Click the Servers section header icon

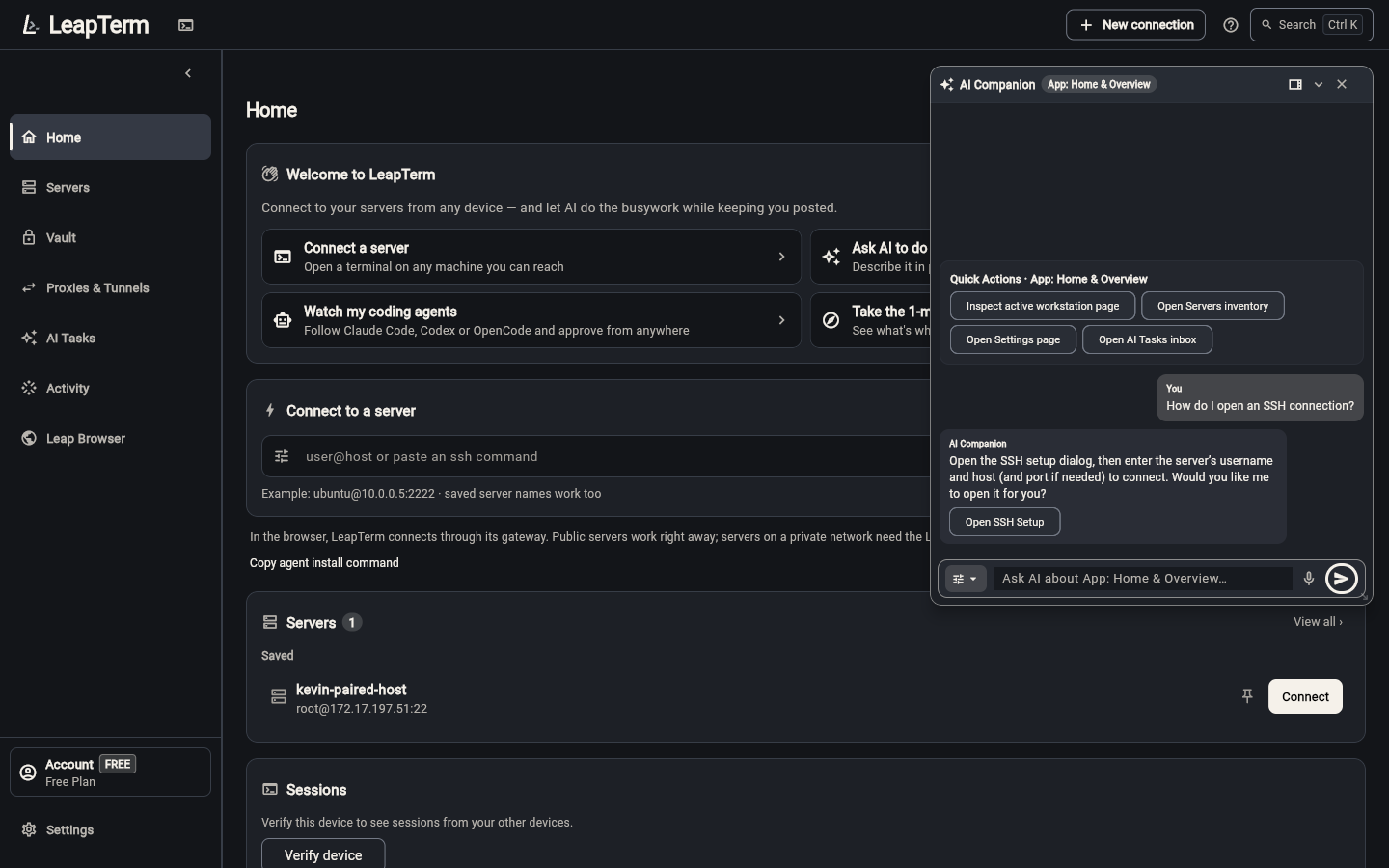[x=270, y=622]
